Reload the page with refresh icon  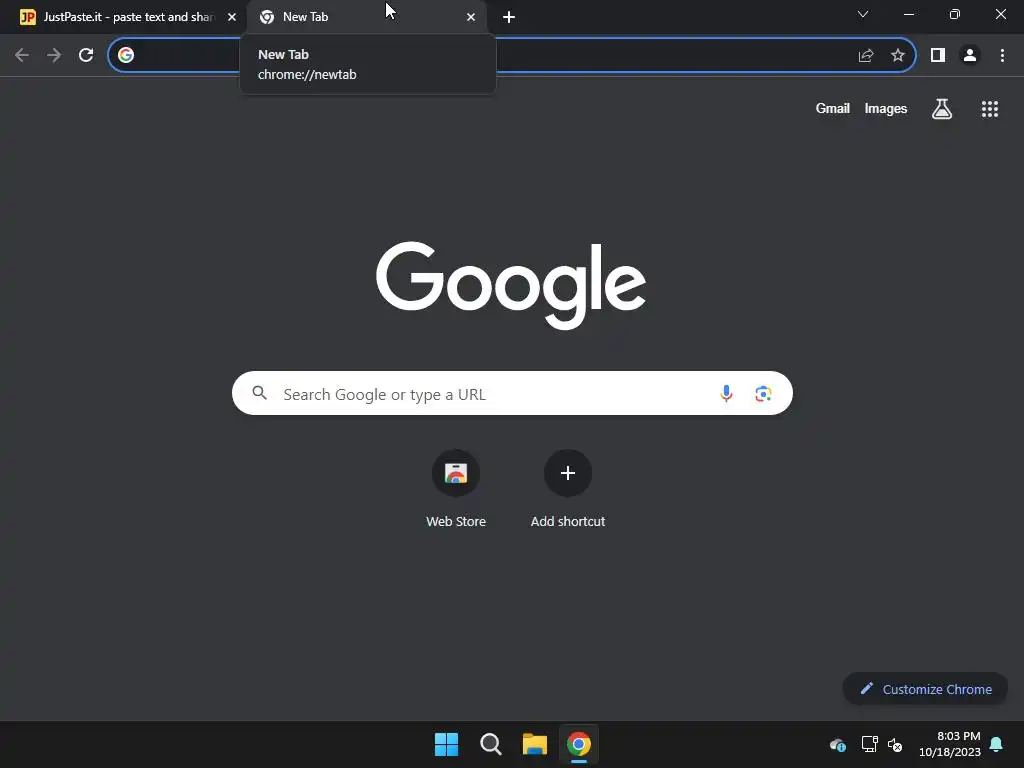click(x=86, y=55)
